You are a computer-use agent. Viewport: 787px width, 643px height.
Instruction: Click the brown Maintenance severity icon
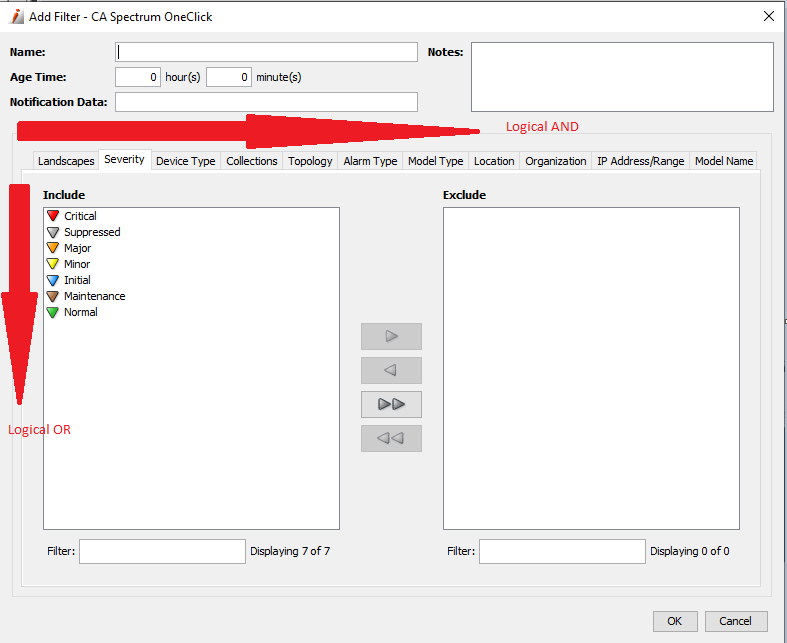pos(53,296)
